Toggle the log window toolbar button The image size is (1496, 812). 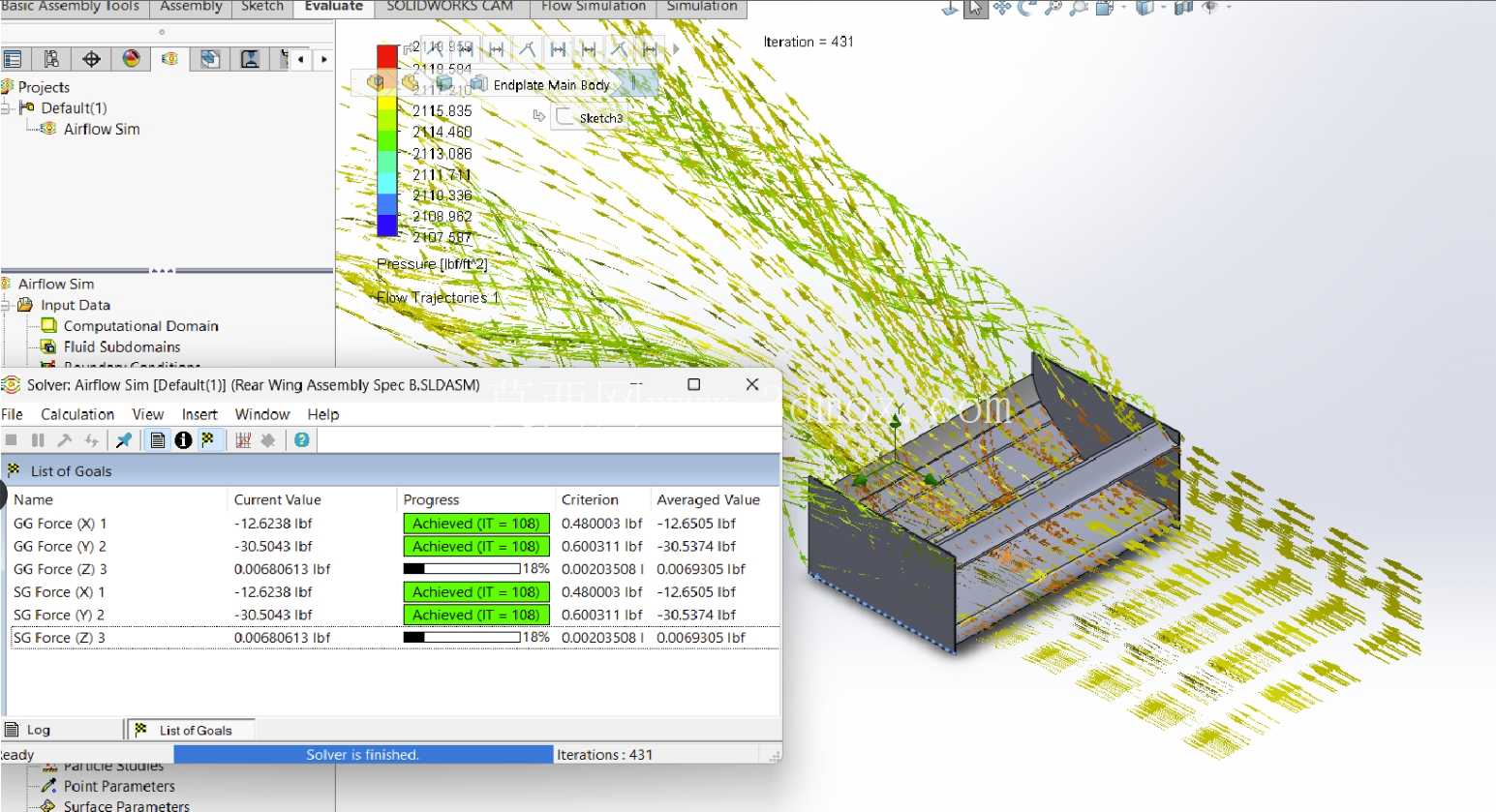[x=158, y=440]
